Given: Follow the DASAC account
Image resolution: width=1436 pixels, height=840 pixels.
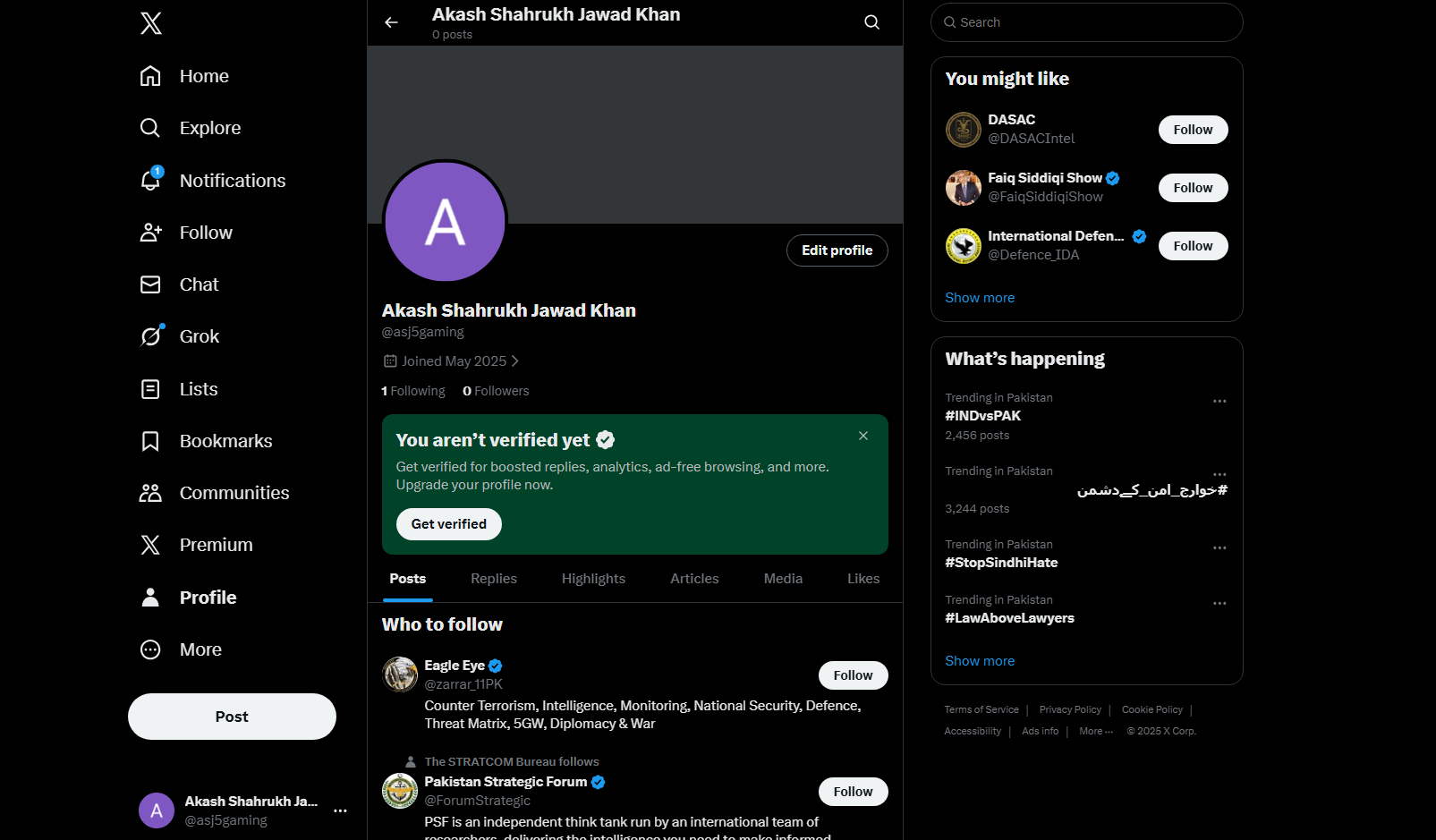Looking at the screenshot, I should (1193, 130).
